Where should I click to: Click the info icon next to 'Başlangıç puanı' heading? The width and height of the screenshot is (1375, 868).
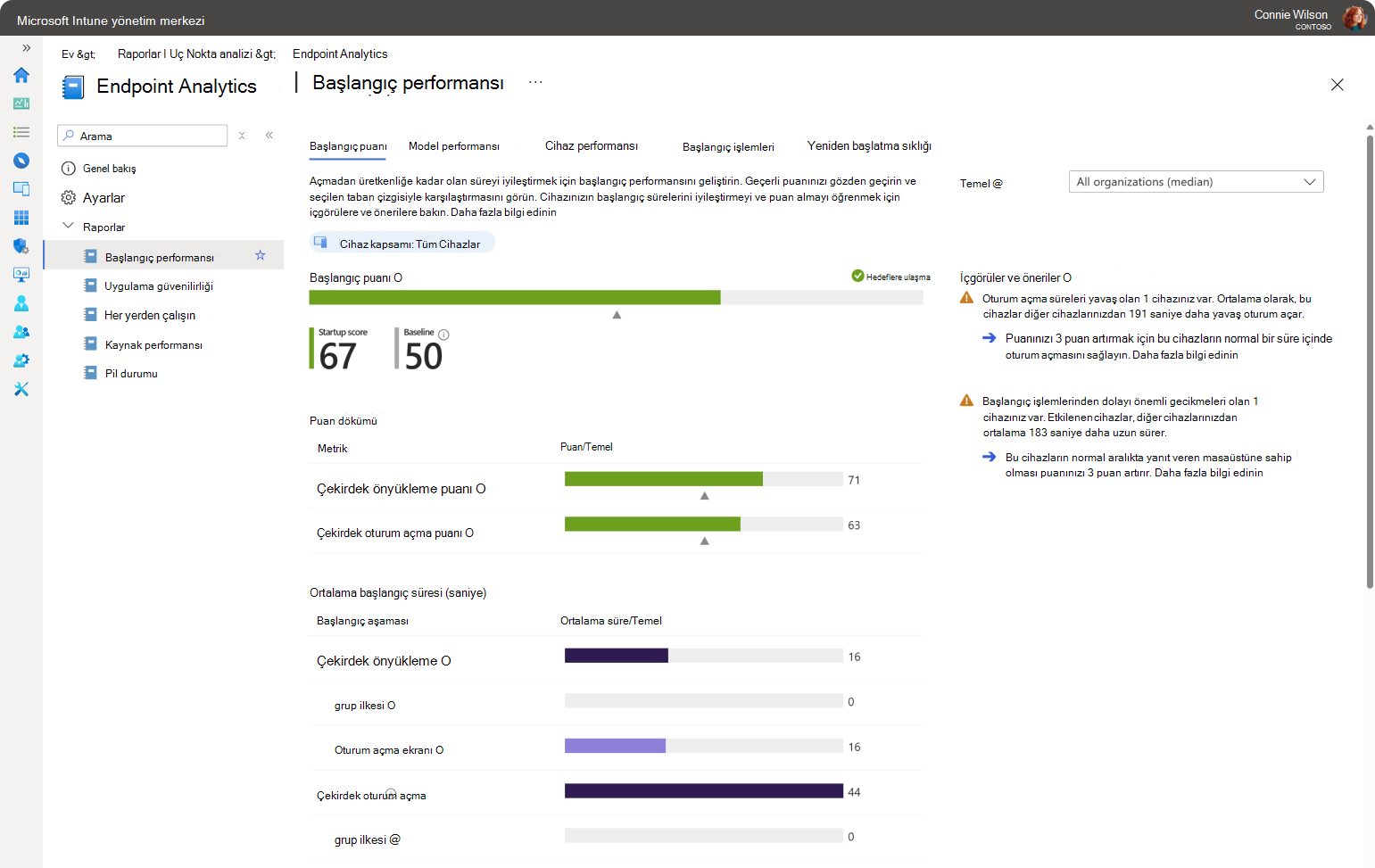click(x=398, y=277)
